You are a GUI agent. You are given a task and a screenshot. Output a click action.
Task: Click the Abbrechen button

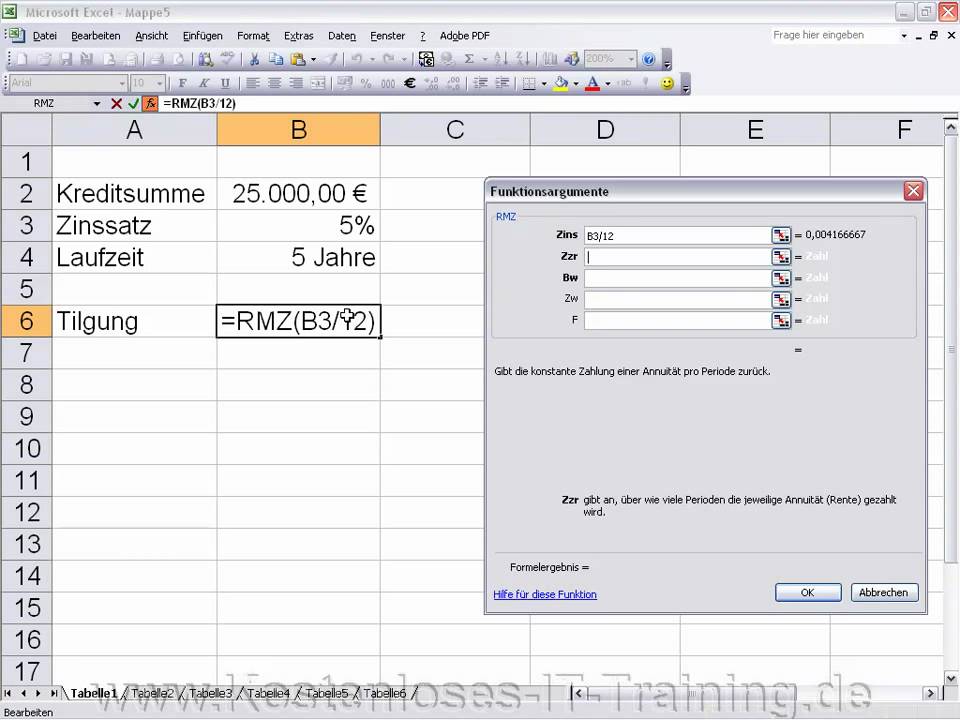(x=883, y=593)
